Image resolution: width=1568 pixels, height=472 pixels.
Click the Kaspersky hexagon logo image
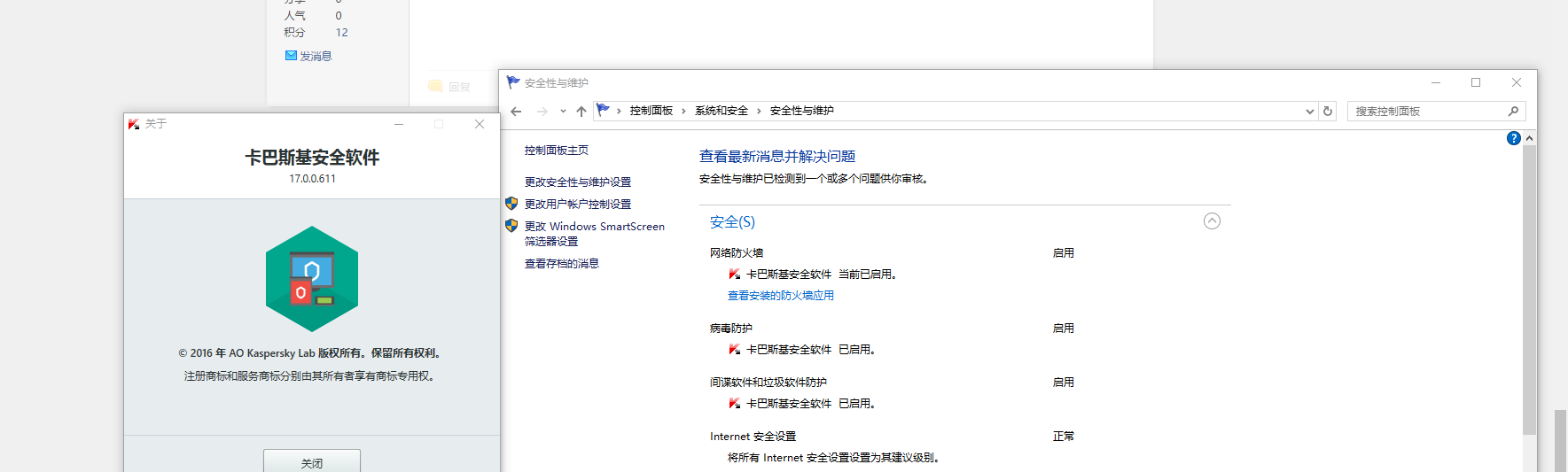click(x=312, y=279)
